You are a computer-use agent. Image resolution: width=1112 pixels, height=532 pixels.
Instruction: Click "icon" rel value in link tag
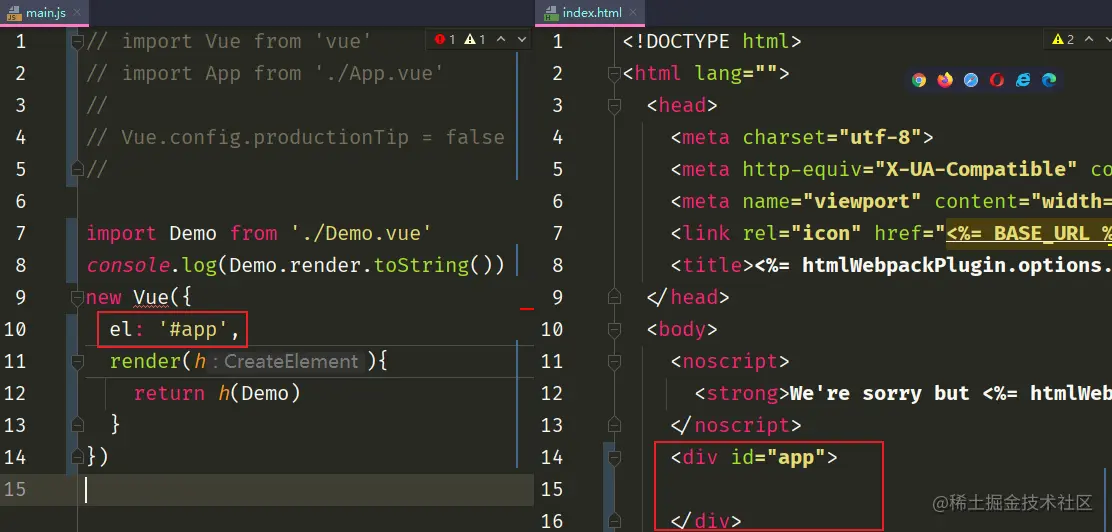pos(827,233)
